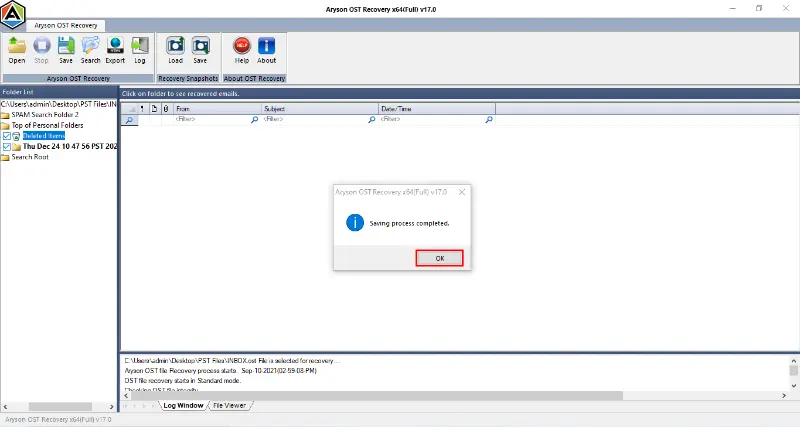
Task: Click the log window scroll up arrow
Action: 793,361
